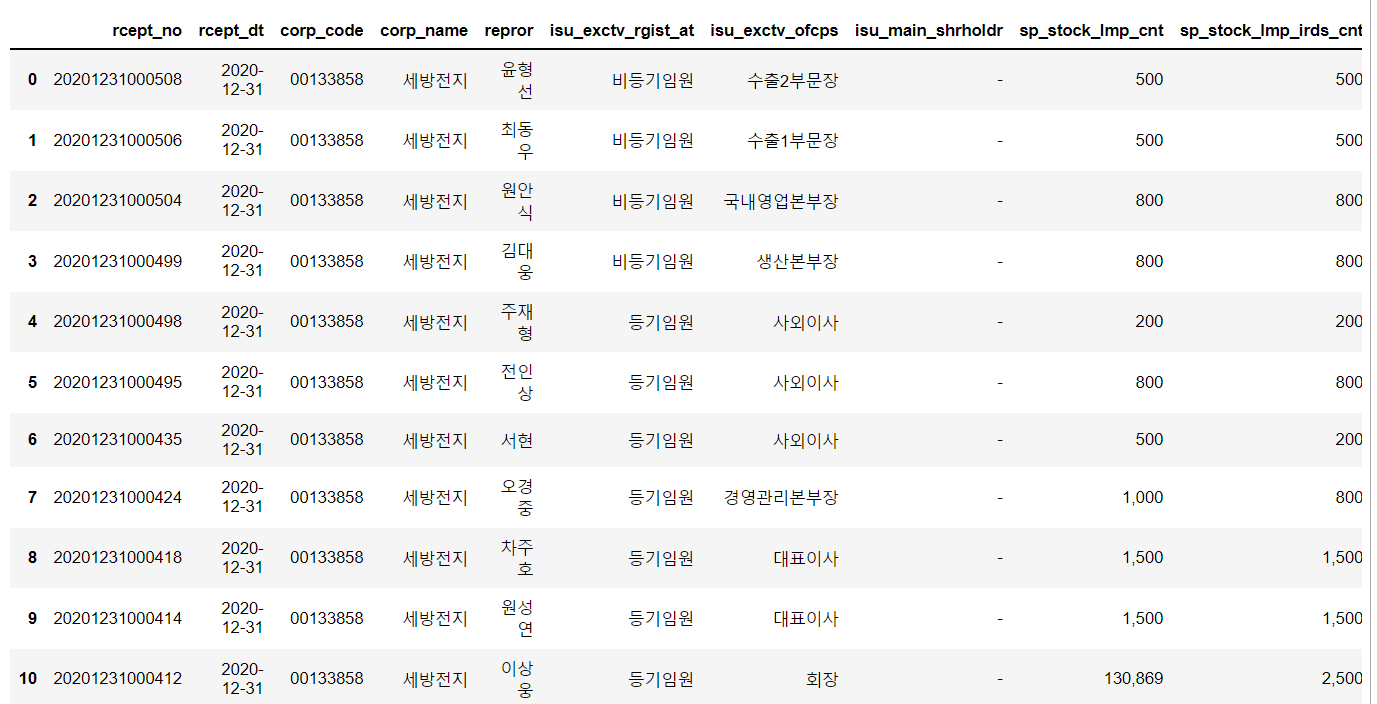
Task: Click the corp_code column header
Action: tap(321, 30)
